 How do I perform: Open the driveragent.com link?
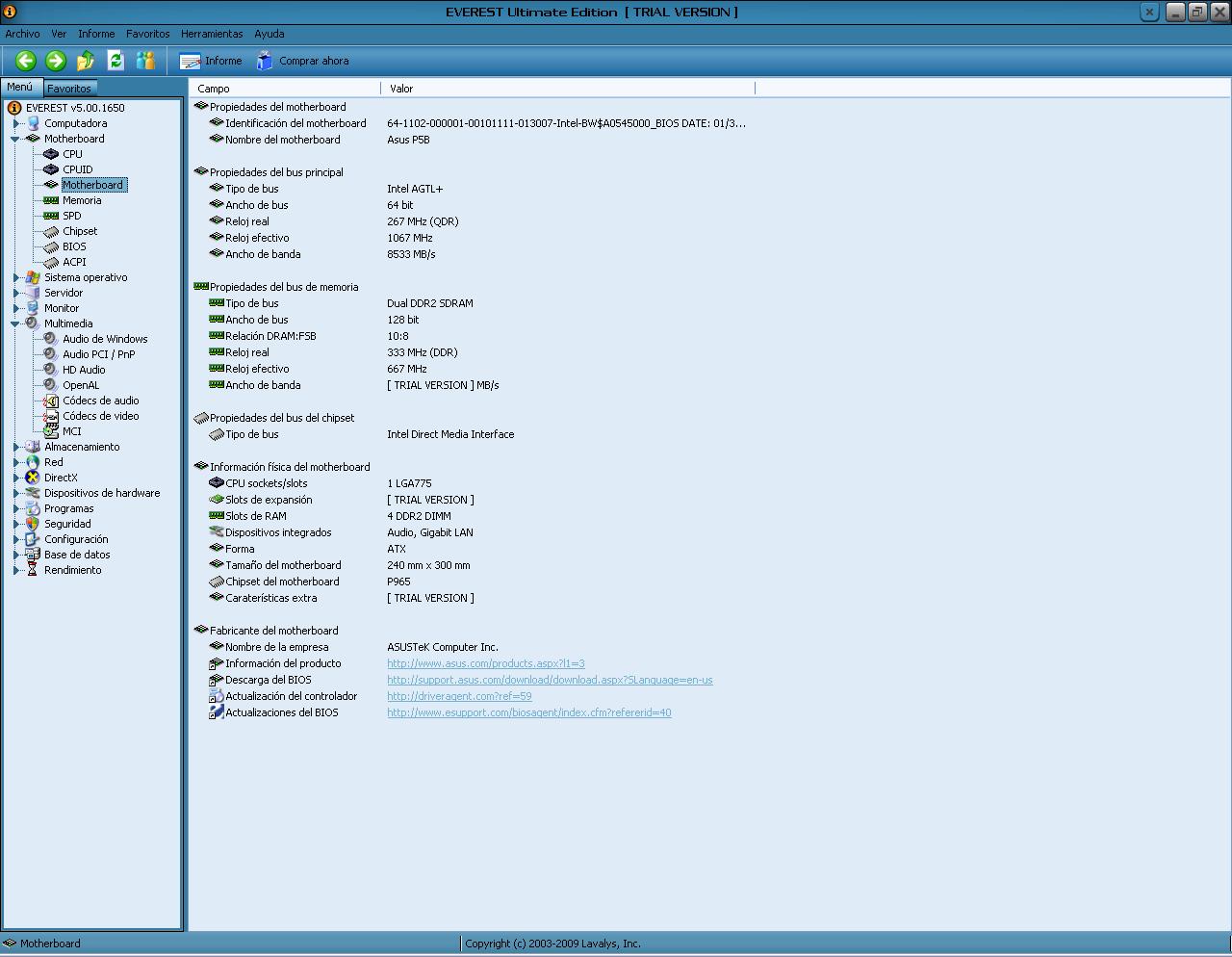click(x=459, y=696)
